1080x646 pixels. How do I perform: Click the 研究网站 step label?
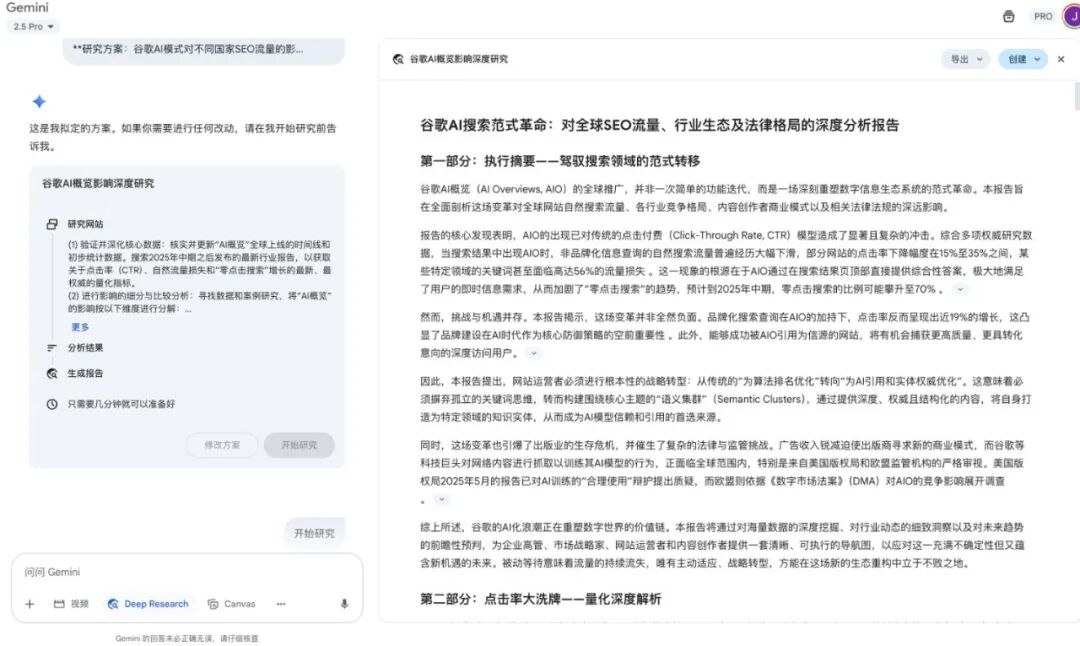pos(85,224)
